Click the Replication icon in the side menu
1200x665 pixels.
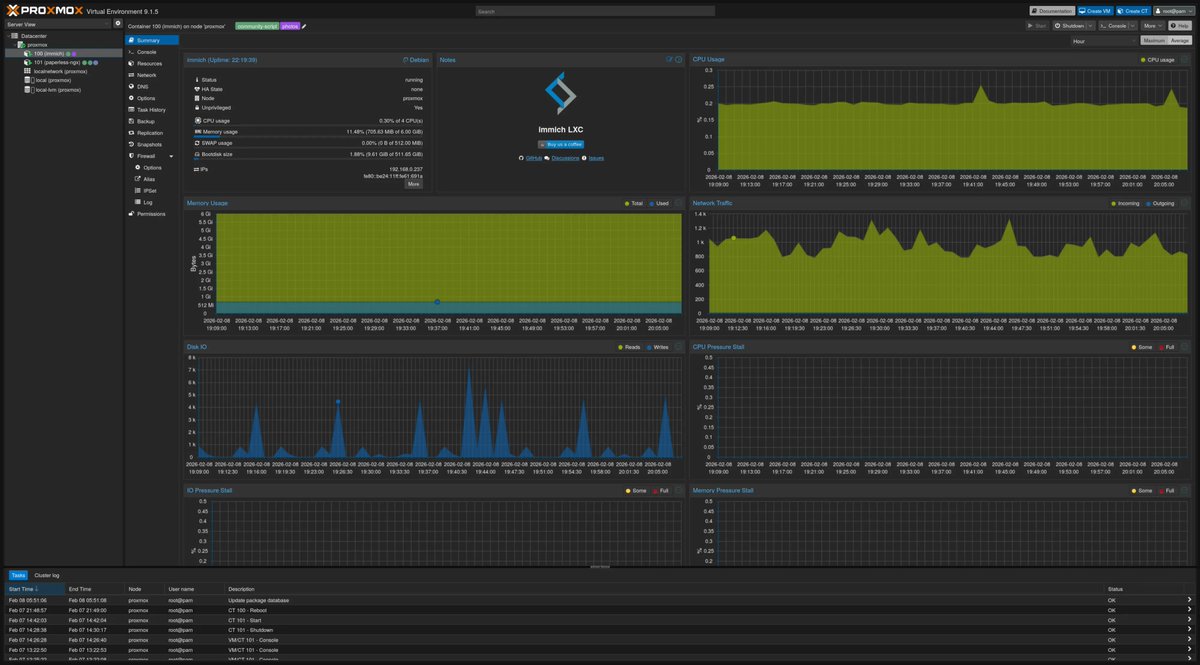coord(130,133)
